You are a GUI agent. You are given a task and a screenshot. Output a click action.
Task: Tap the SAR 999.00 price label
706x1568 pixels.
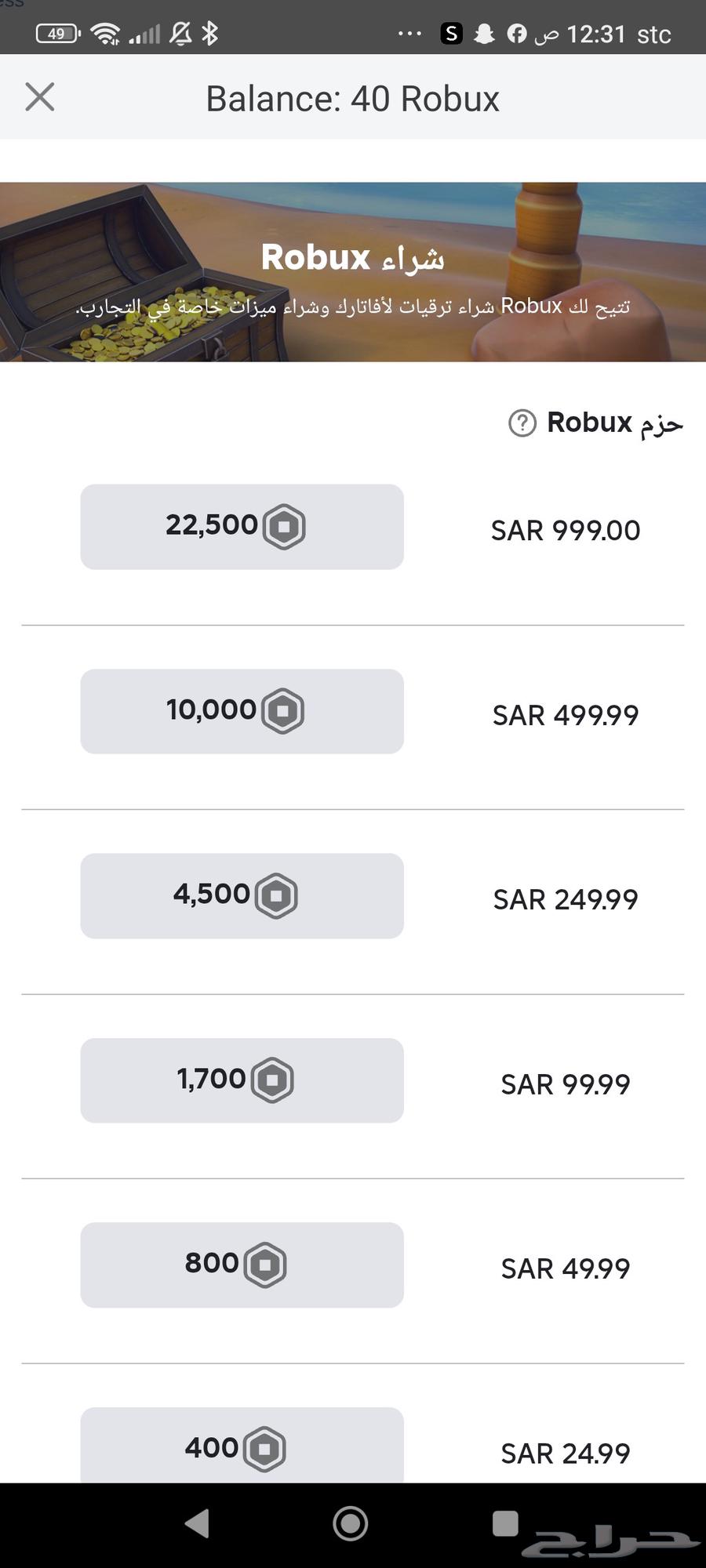point(566,531)
